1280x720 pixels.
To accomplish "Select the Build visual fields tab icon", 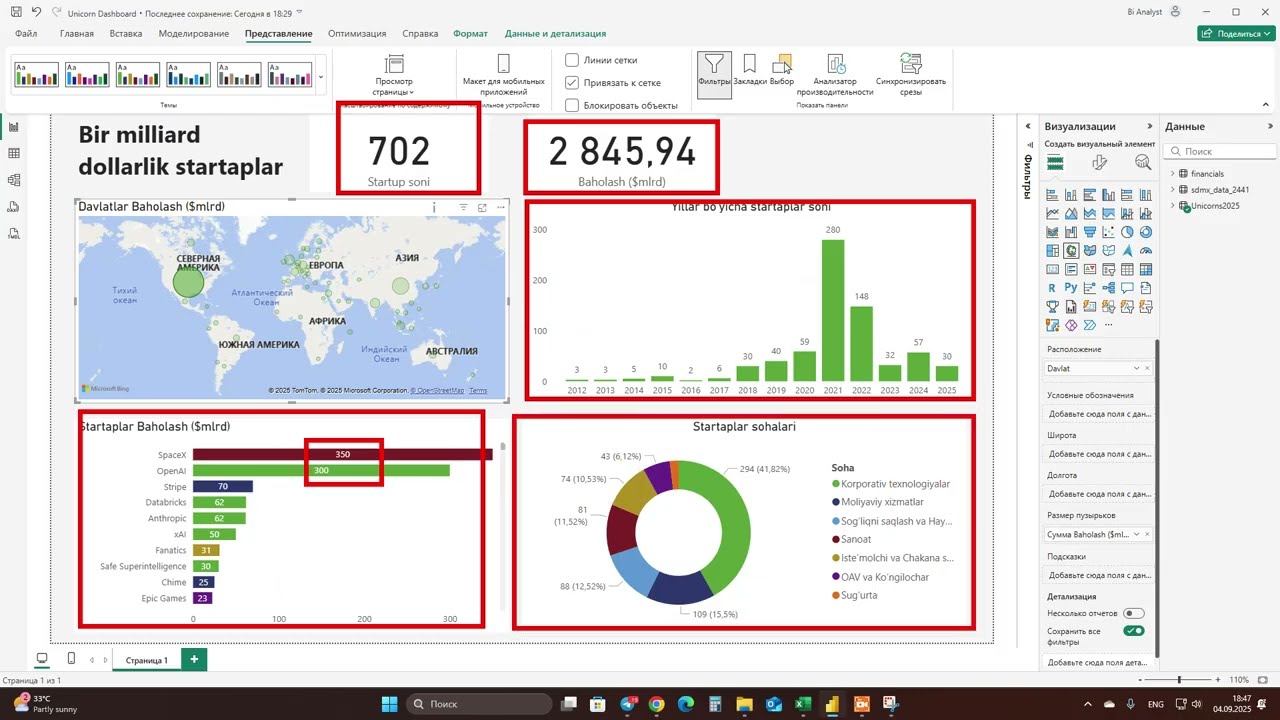I will point(1055,163).
